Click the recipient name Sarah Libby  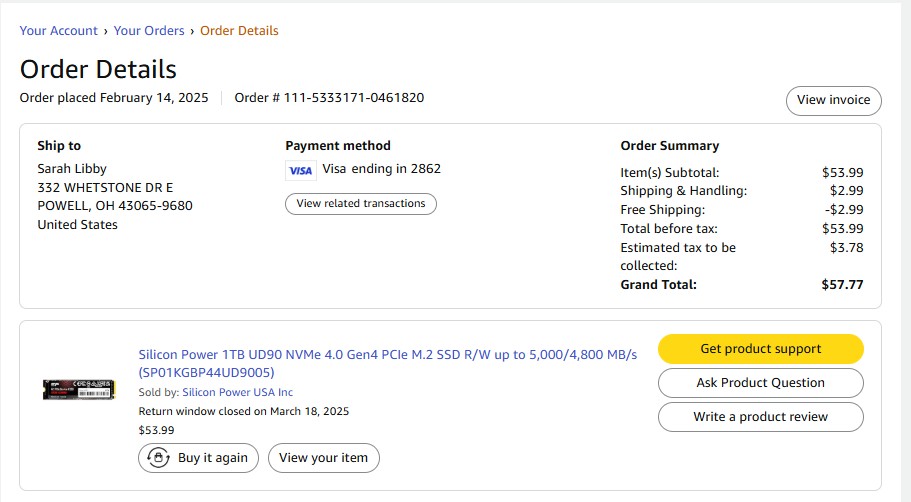(72, 169)
